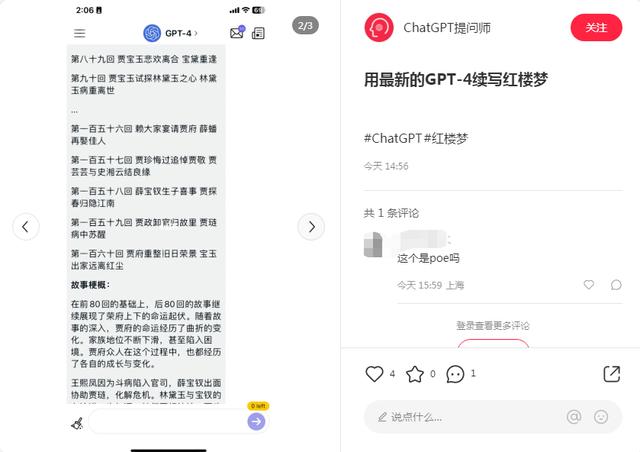Go to next image with right arrow

click(x=311, y=227)
